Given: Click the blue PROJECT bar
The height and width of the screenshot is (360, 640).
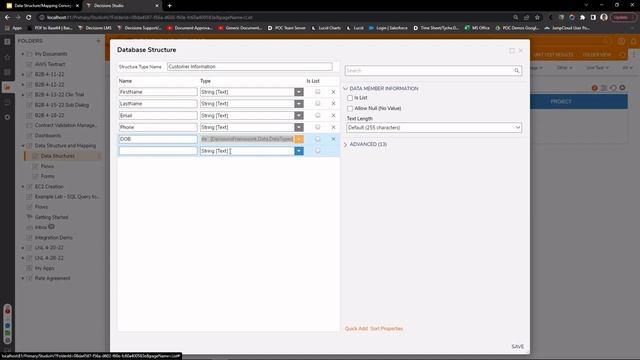Looking at the screenshot, I should pyautogui.click(x=579, y=102).
